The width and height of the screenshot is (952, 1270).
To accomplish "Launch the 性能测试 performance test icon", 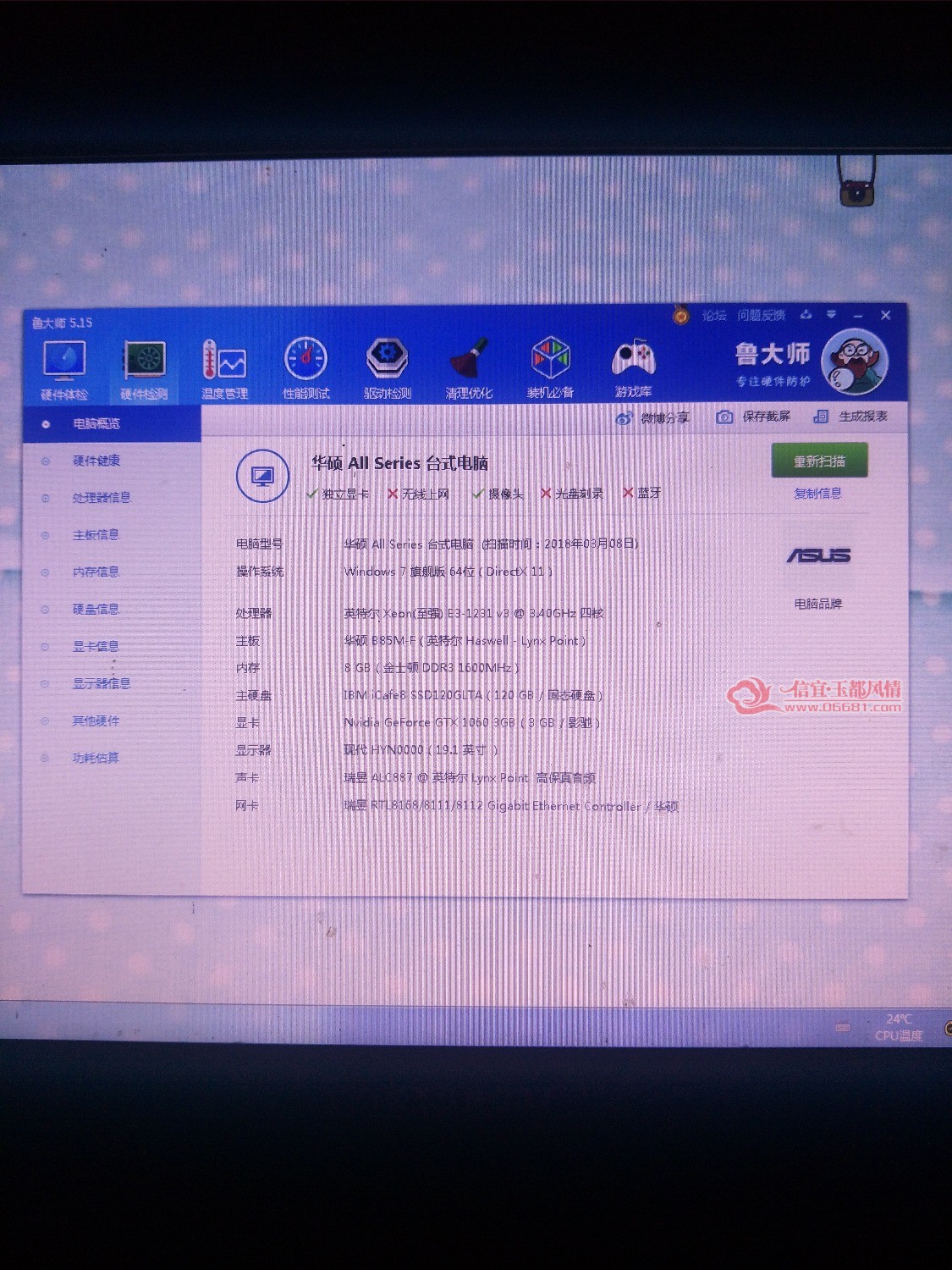I will click(x=305, y=369).
